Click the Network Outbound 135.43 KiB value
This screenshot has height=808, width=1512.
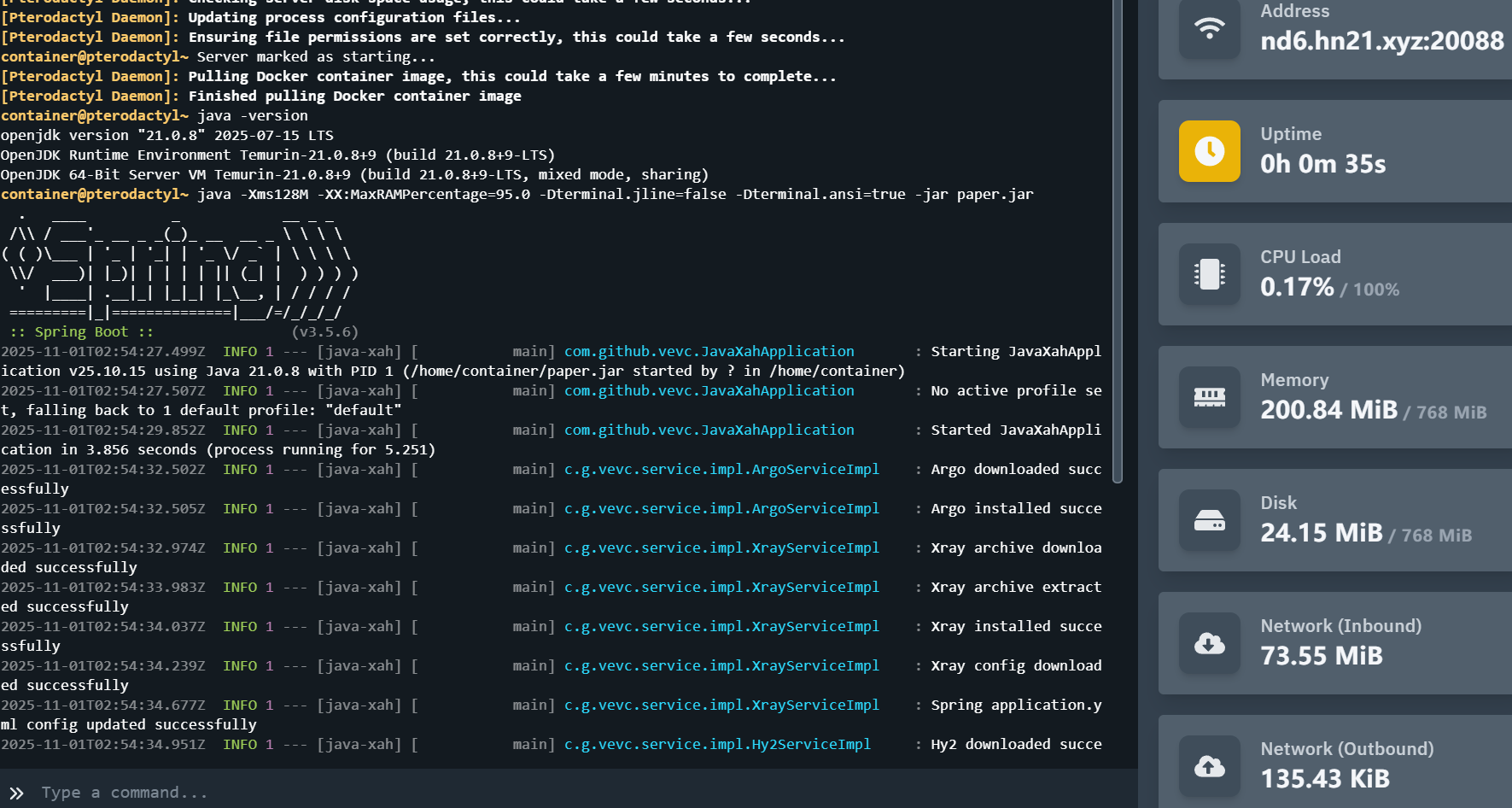[1325, 779]
